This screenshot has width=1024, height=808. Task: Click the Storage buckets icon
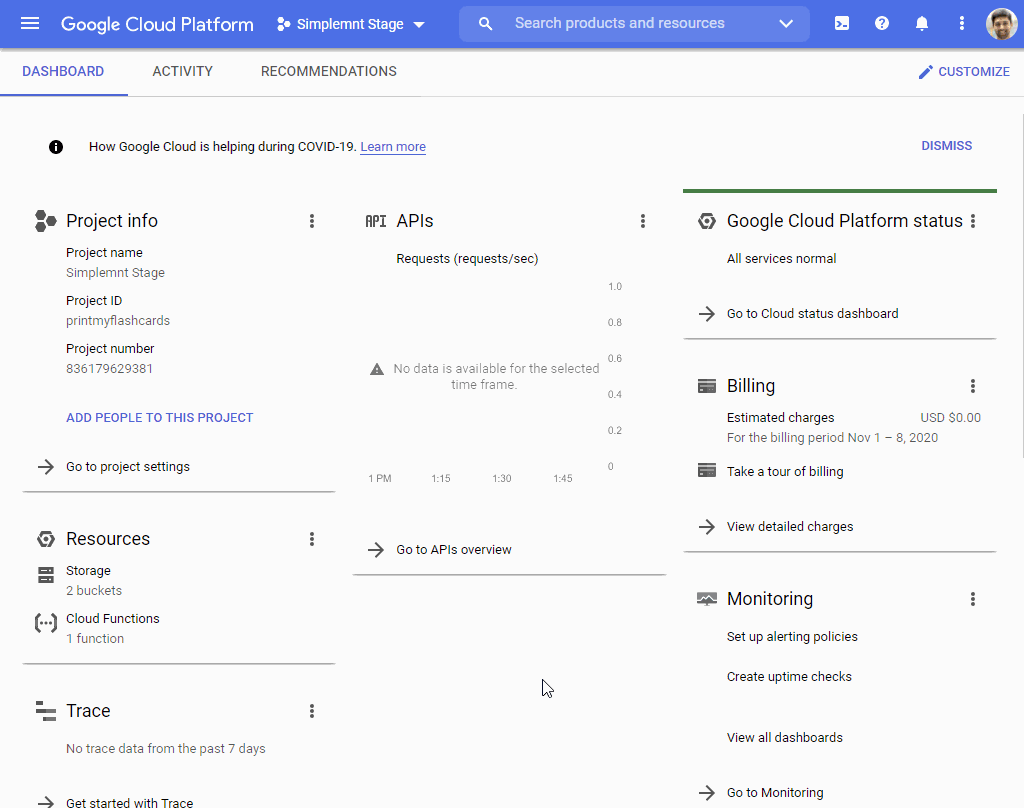(46, 575)
